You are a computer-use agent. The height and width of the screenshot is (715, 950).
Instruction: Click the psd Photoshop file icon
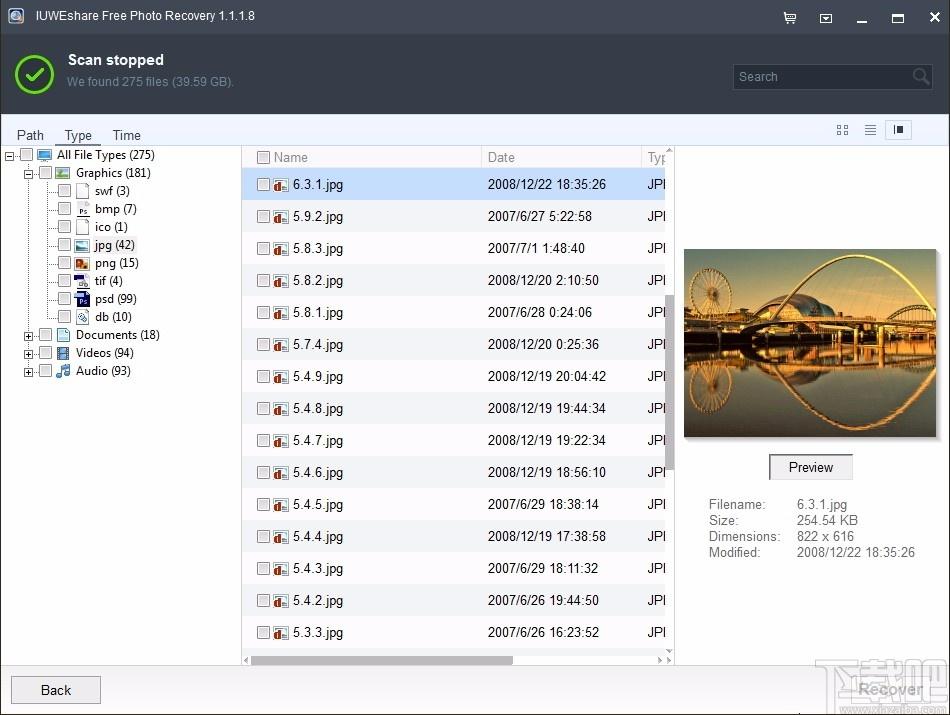pos(82,299)
